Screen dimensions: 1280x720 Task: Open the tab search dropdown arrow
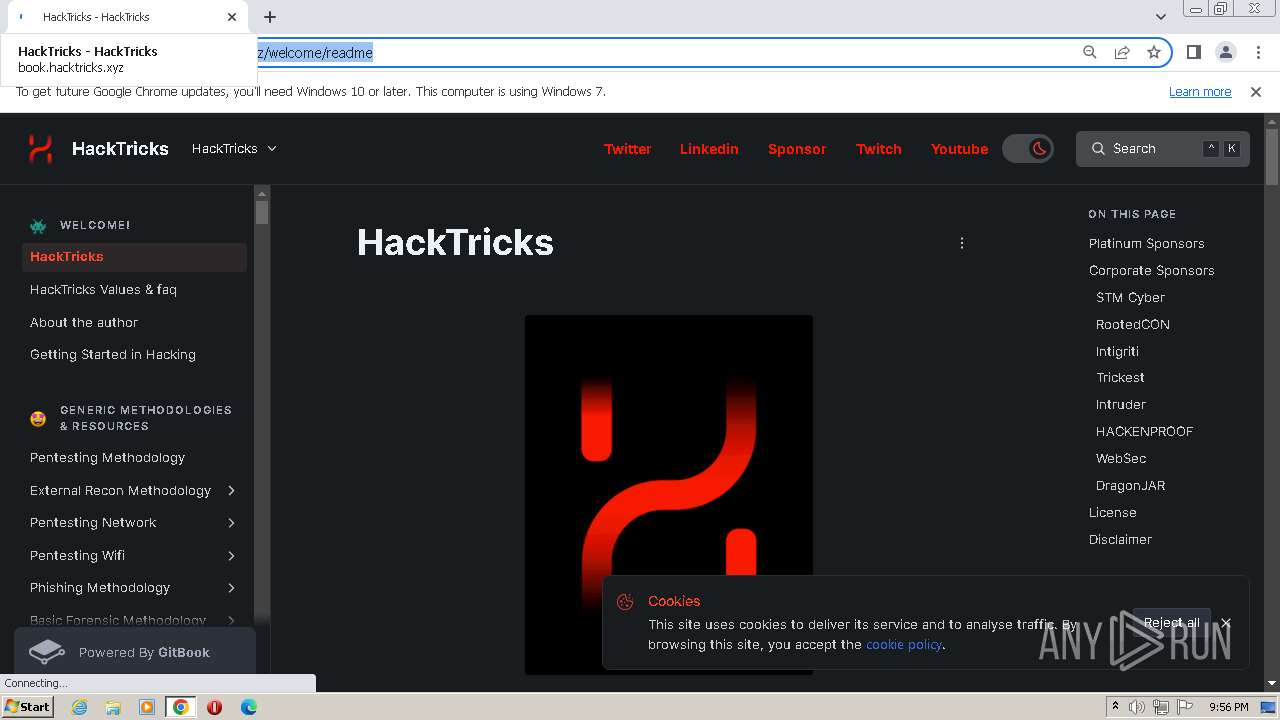point(1160,17)
